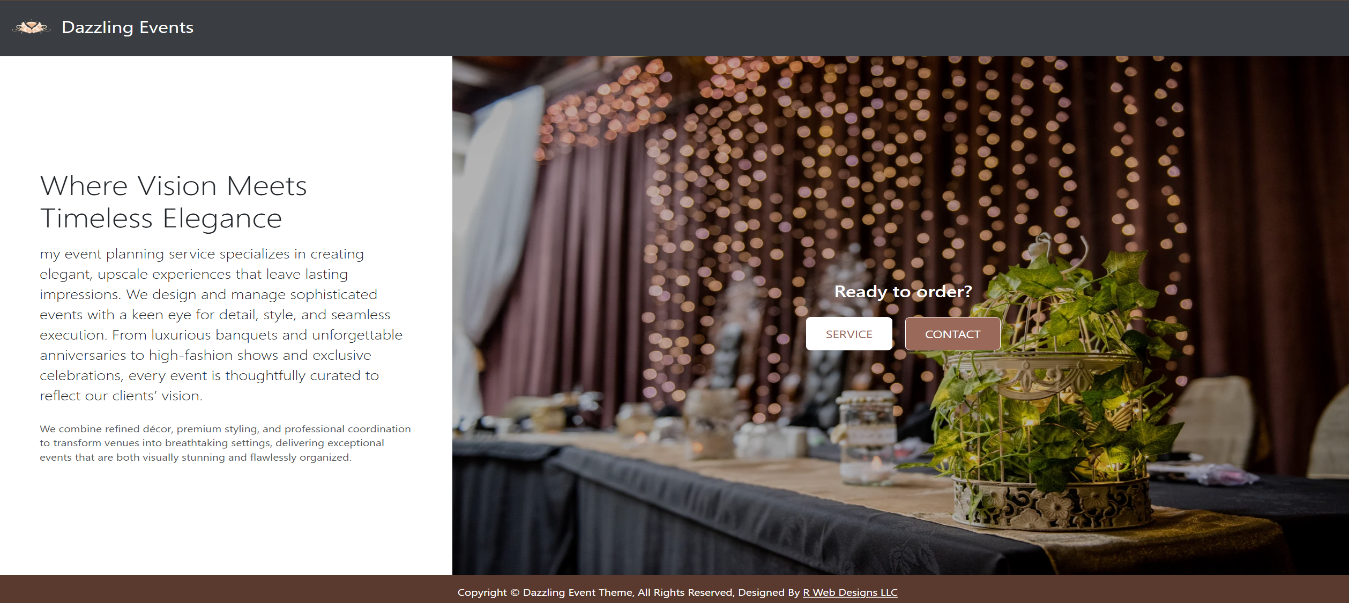
Task: Select the header navigation bar title
Action: 127,27
